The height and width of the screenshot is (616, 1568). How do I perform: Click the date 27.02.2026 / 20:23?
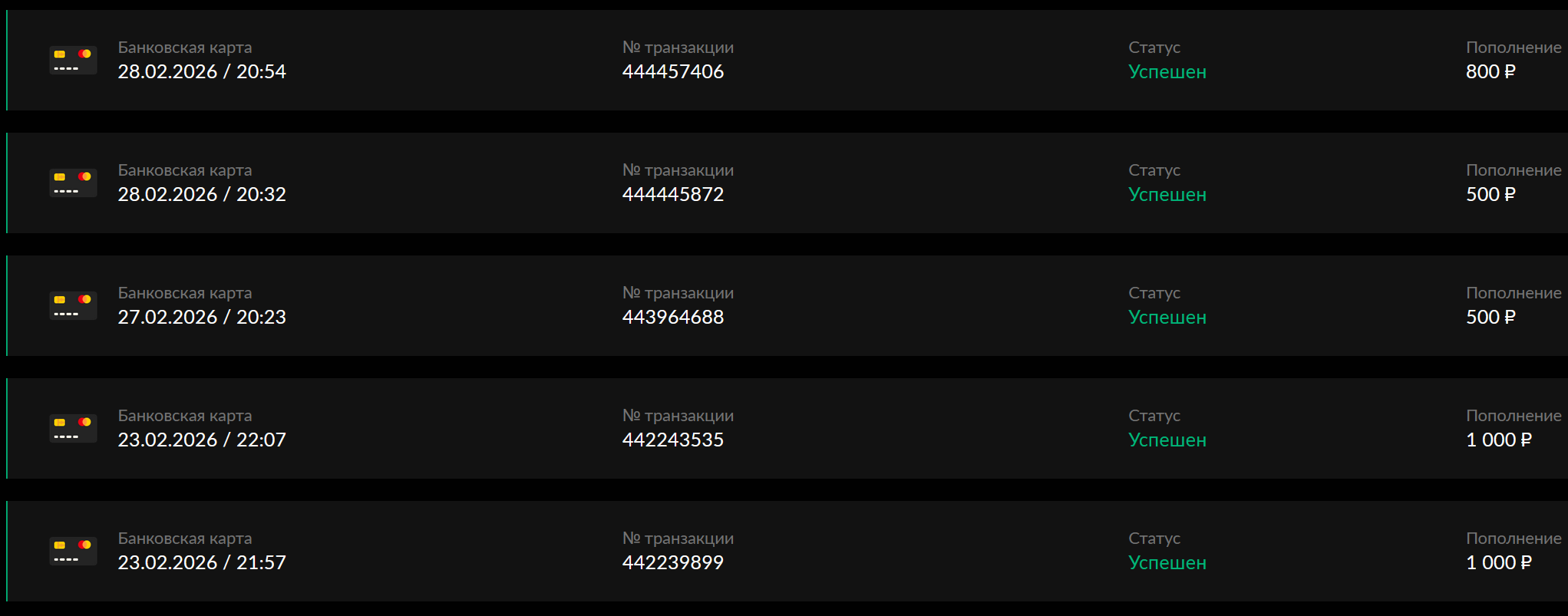click(201, 317)
